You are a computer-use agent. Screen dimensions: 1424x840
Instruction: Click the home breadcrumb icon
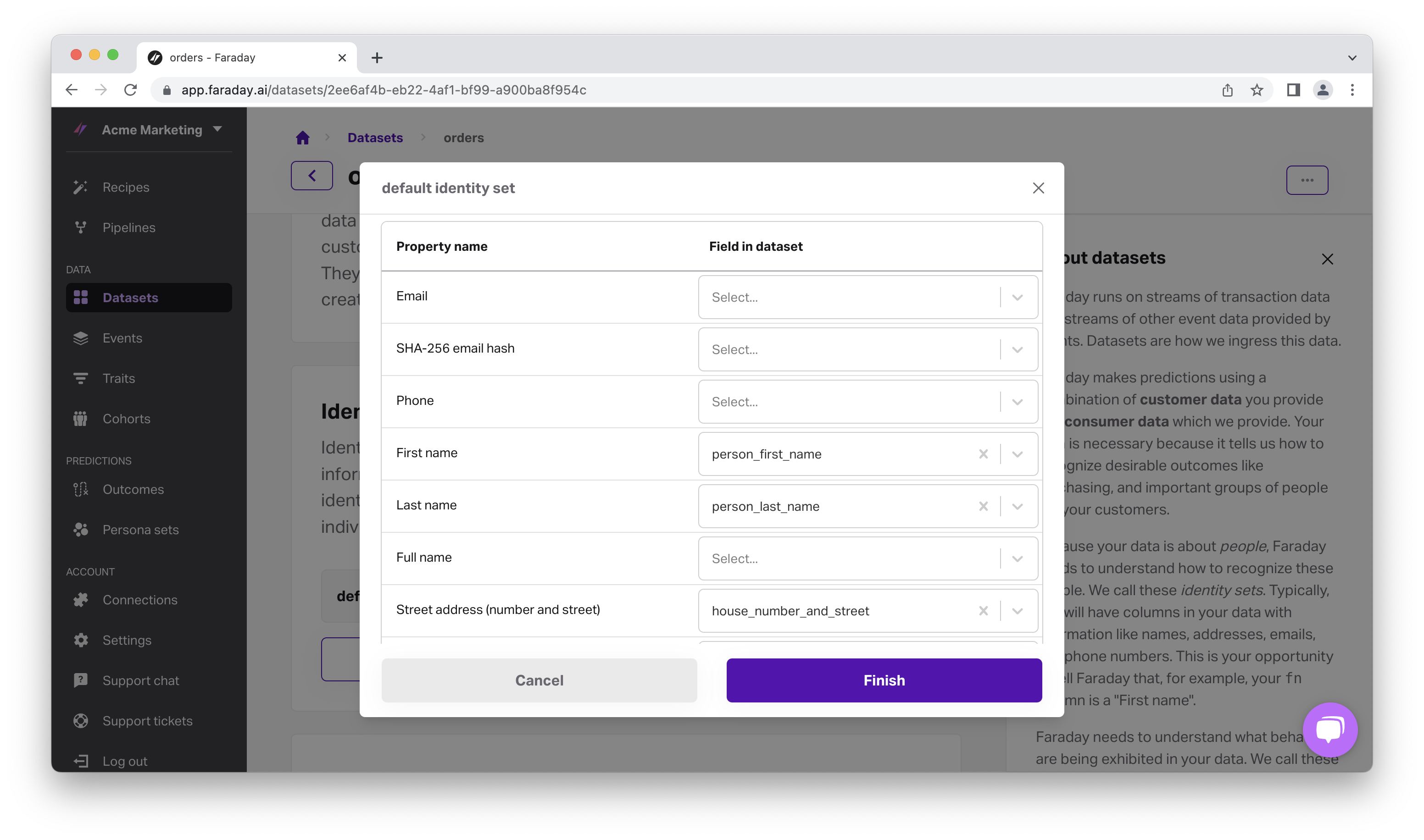tap(302, 138)
